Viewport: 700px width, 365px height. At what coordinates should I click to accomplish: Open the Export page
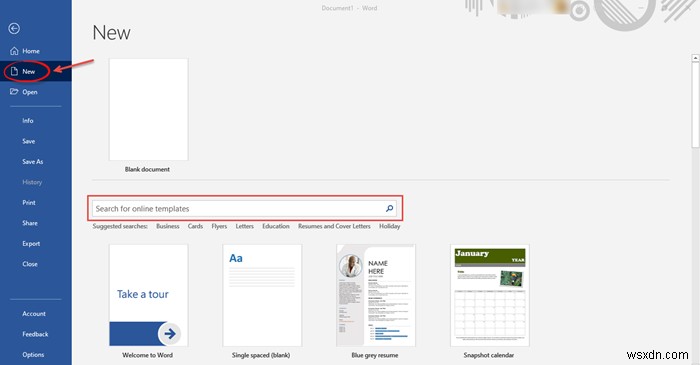coord(31,244)
